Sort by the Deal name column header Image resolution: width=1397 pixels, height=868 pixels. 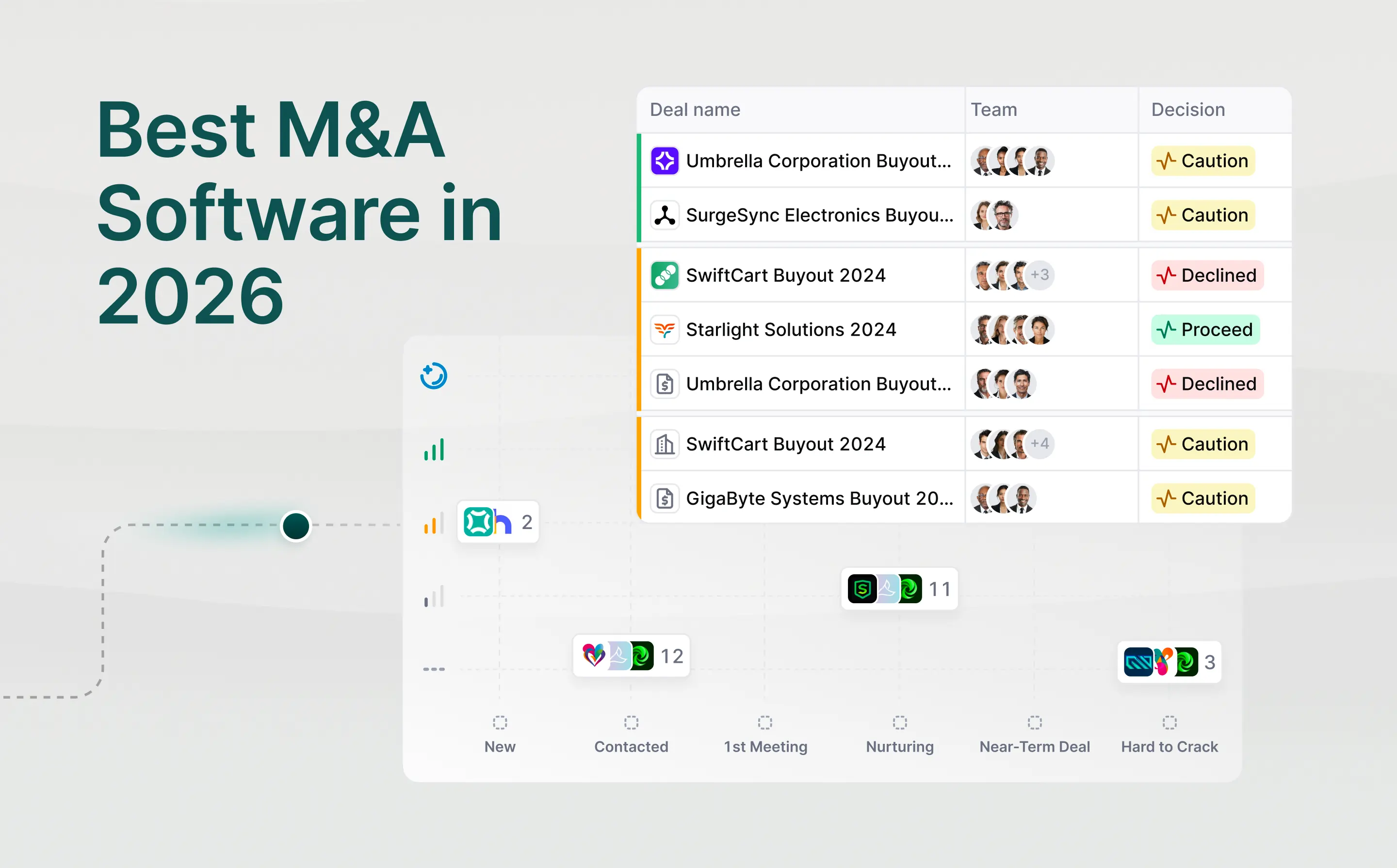(x=695, y=110)
